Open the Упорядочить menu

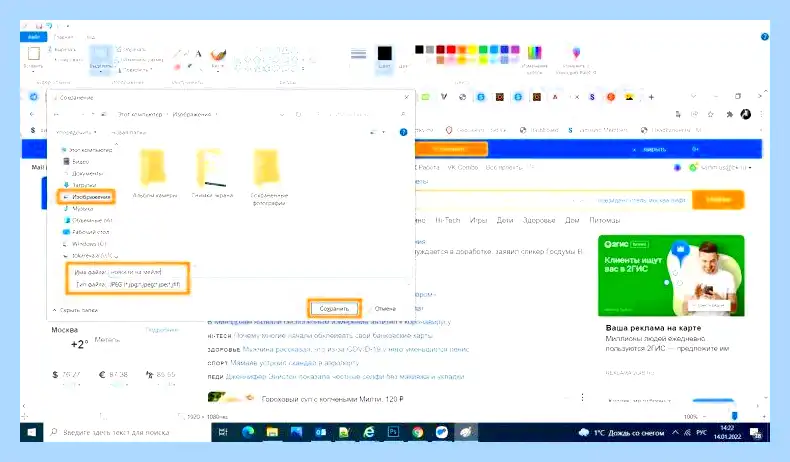click(x=76, y=133)
